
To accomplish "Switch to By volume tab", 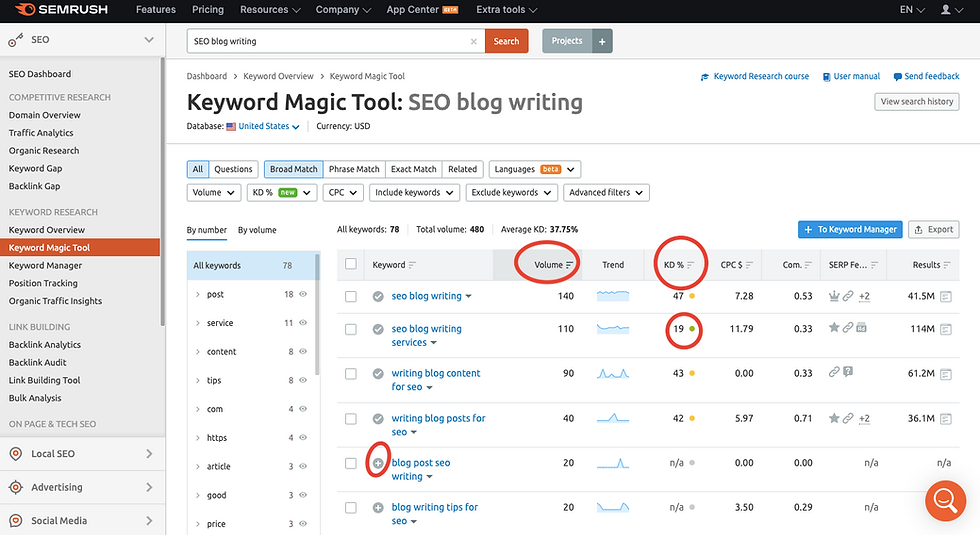I will (x=257, y=230).
